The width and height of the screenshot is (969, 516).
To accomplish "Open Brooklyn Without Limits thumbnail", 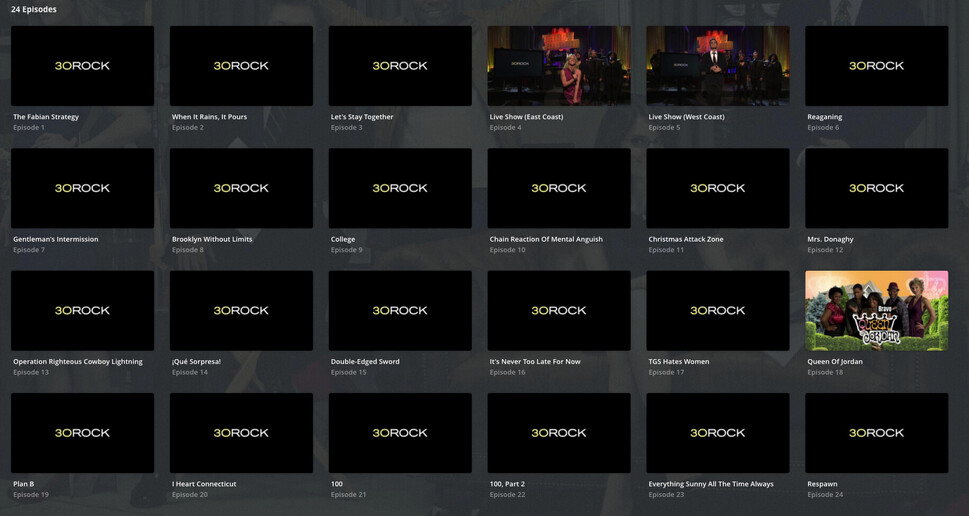I will click(x=241, y=188).
